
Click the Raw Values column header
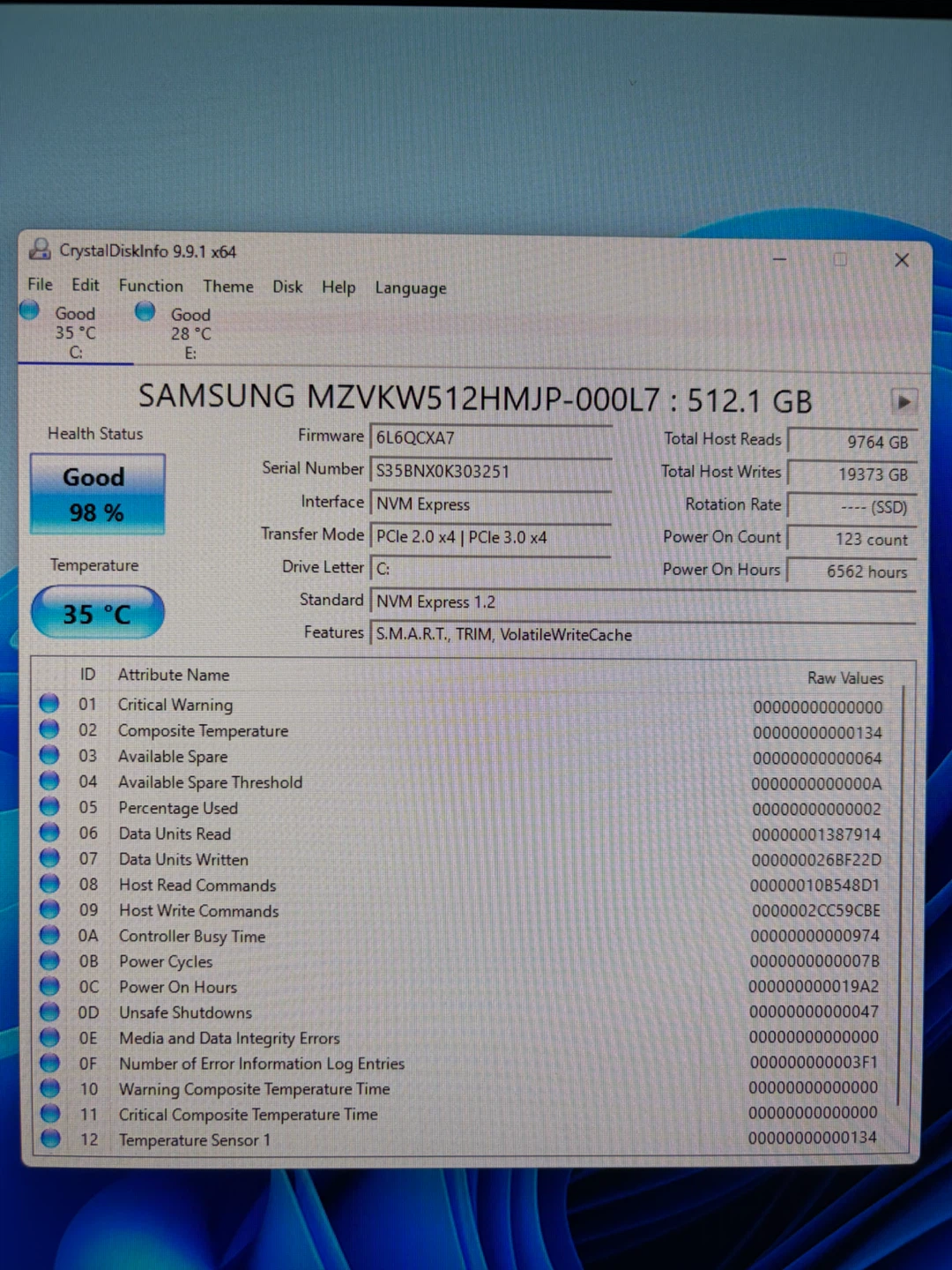pos(845,677)
